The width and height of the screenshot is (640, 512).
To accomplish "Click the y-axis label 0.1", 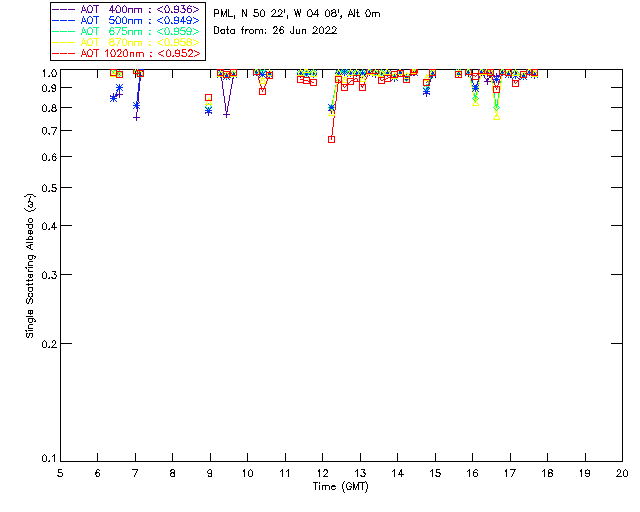I will coord(49,459).
